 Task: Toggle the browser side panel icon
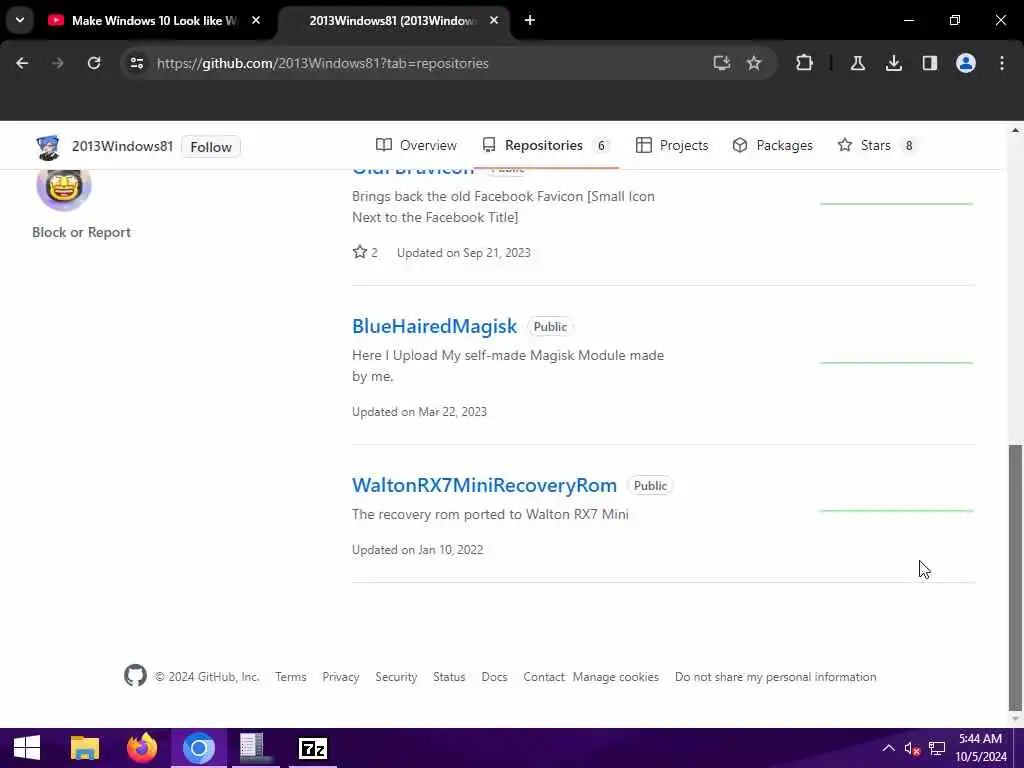point(930,63)
